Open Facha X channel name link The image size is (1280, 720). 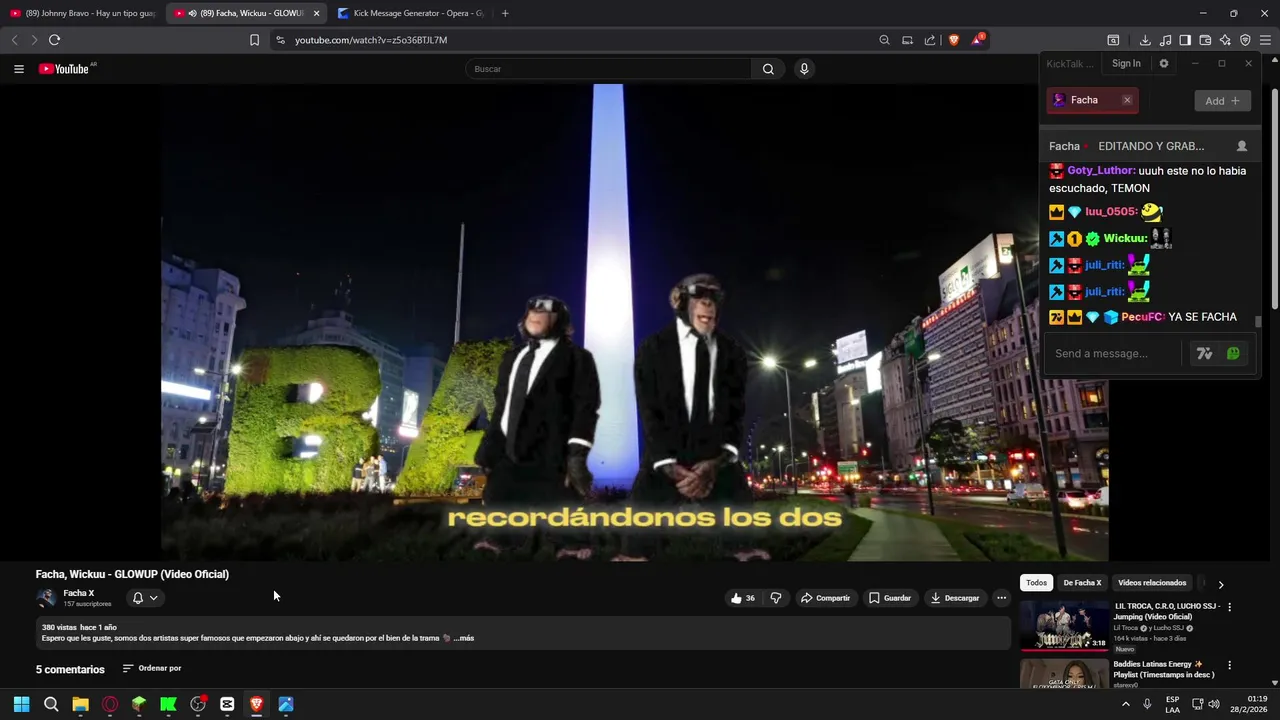tap(79, 593)
